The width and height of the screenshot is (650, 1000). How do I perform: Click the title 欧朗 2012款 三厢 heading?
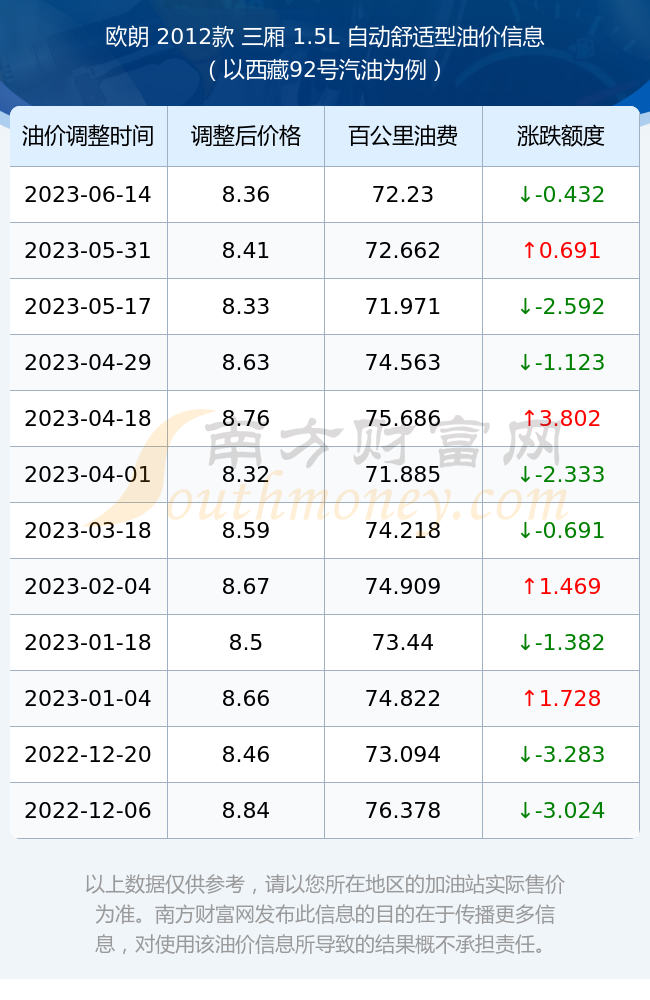coord(325,36)
